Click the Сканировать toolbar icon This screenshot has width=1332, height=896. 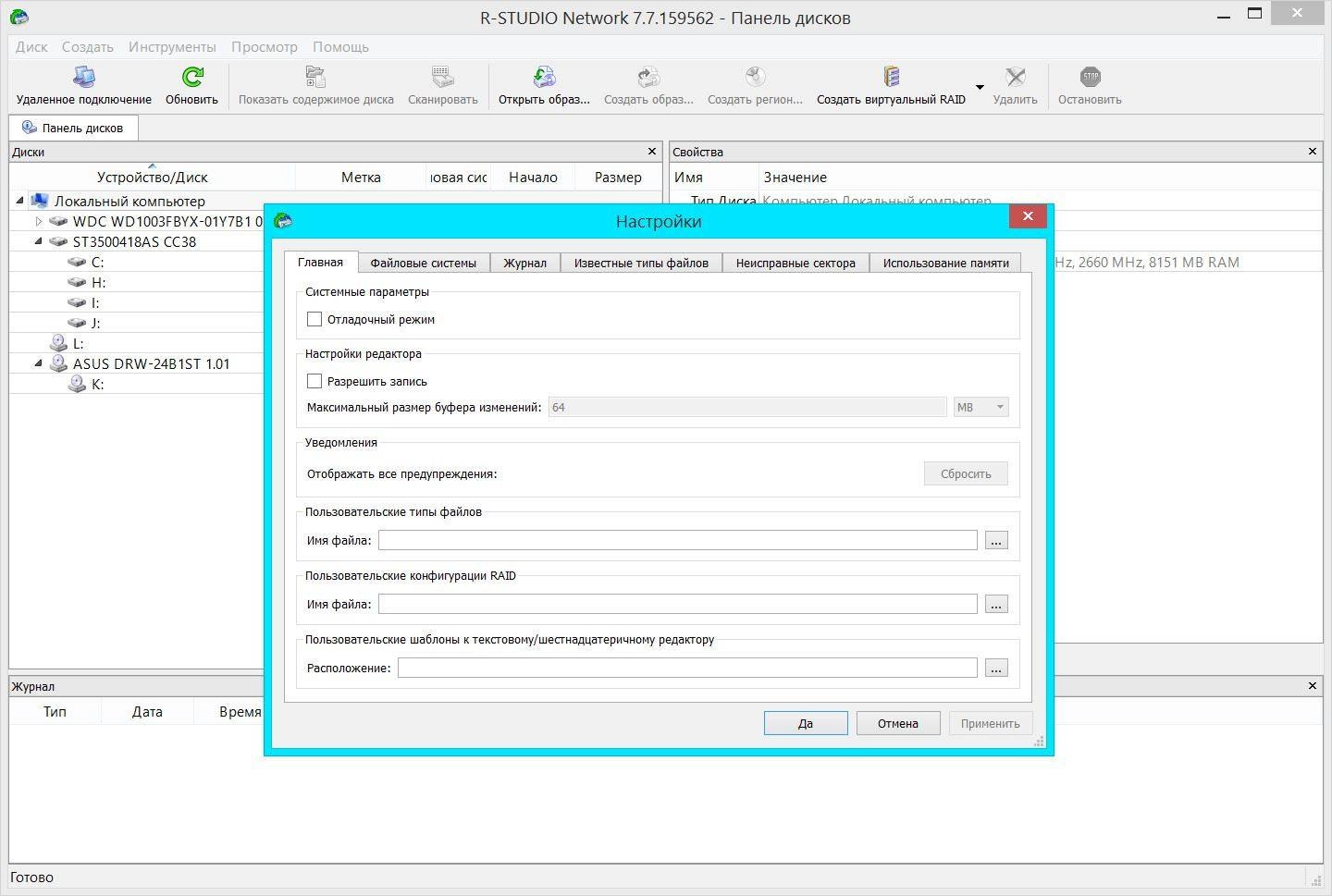(442, 77)
